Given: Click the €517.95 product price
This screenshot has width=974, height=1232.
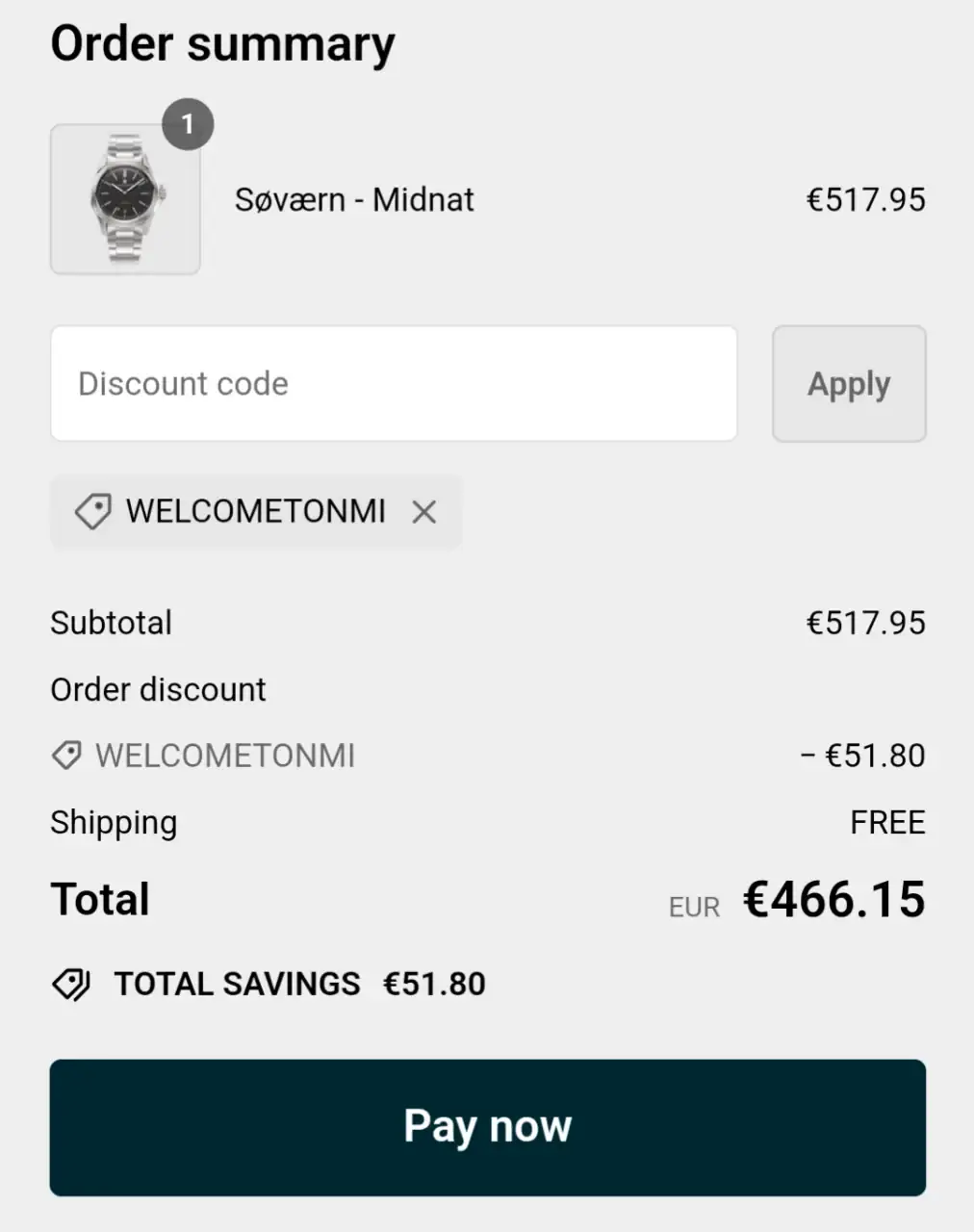Looking at the screenshot, I should click(x=865, y=200).
